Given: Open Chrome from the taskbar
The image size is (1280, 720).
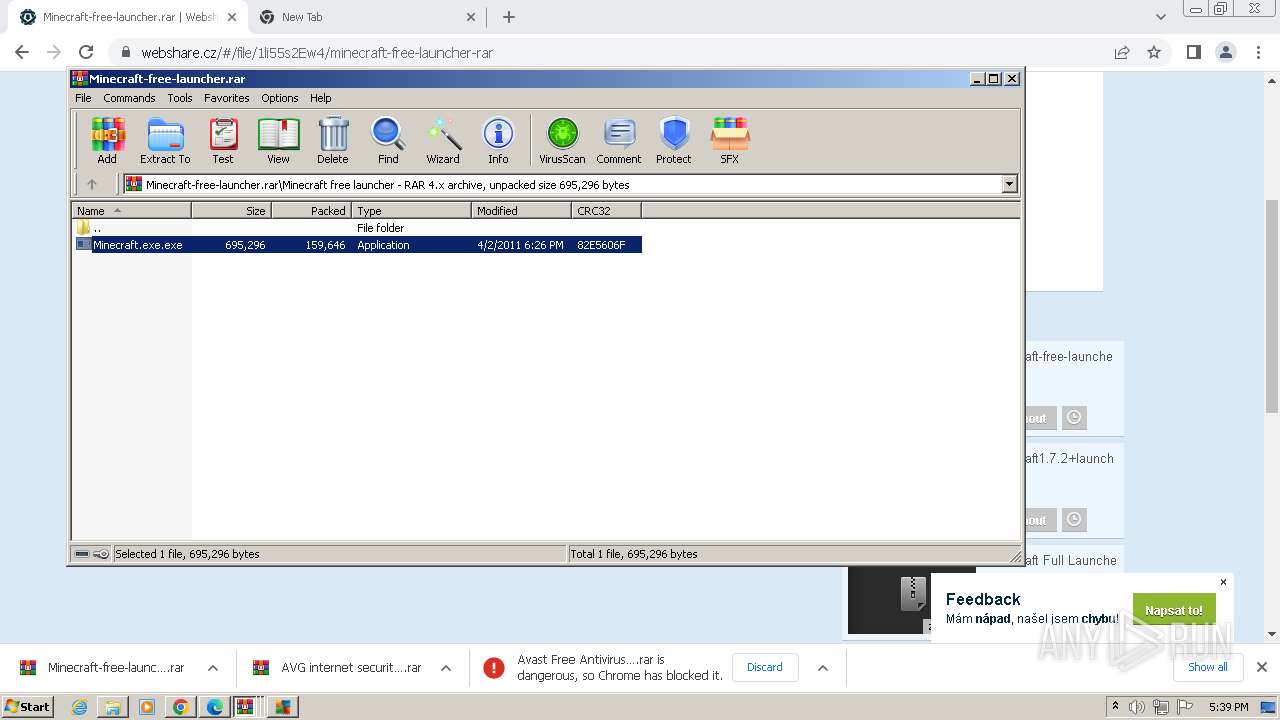Looking at the screenshot, I should coord(180,707).
